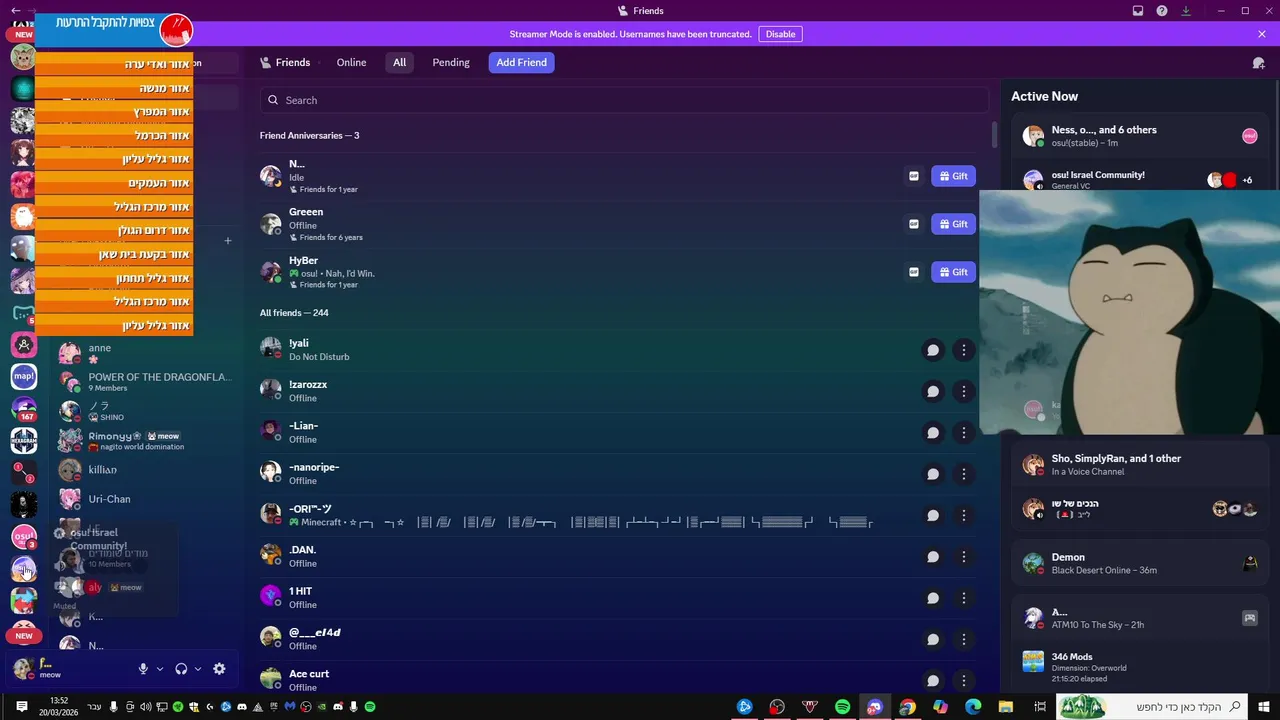1280x720 pixels.
Task: Open the ATM10 To The Sky activity
Action: tap(1140, 618)
